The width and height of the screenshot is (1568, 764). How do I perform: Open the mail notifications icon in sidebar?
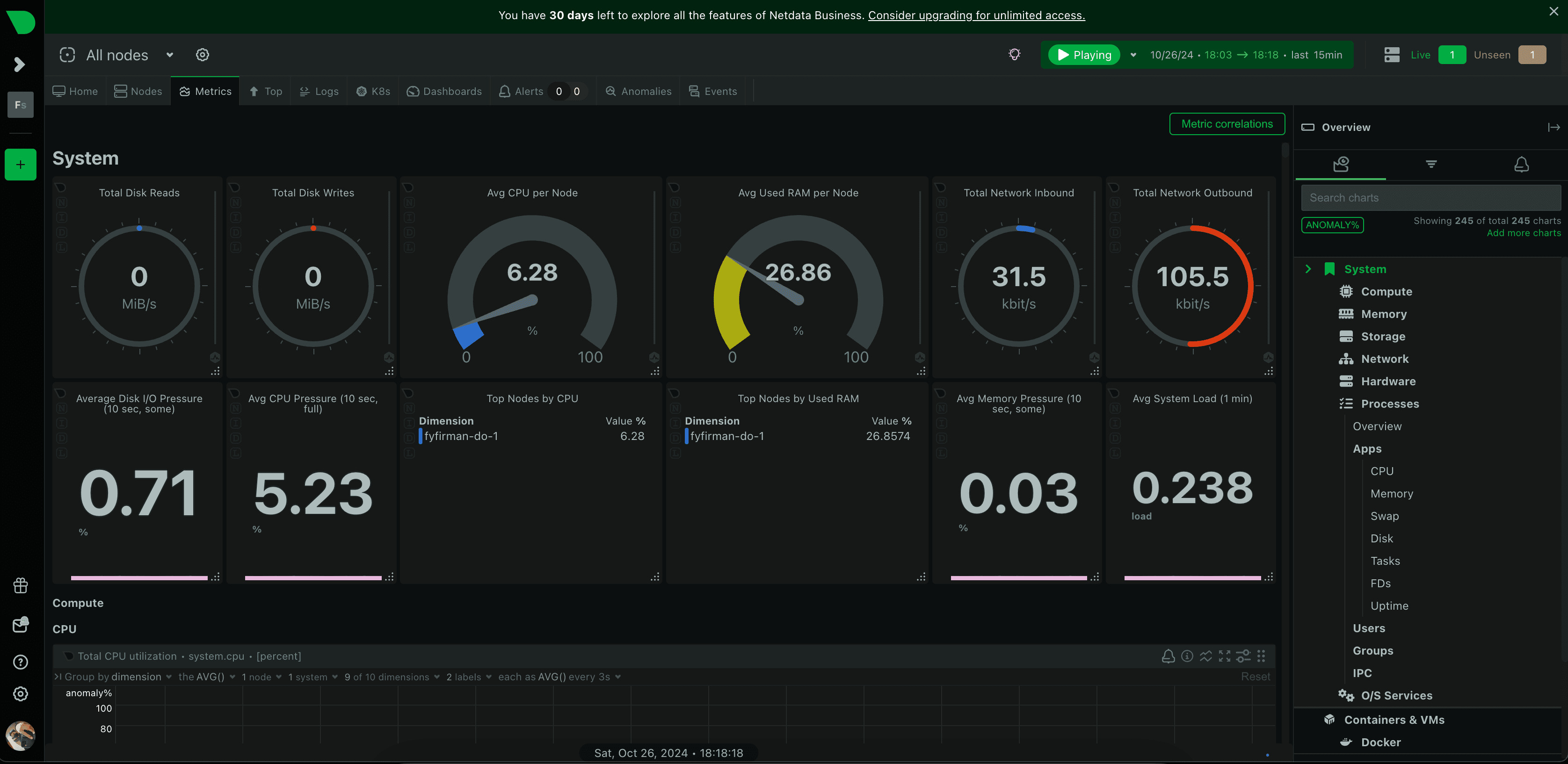20,624
